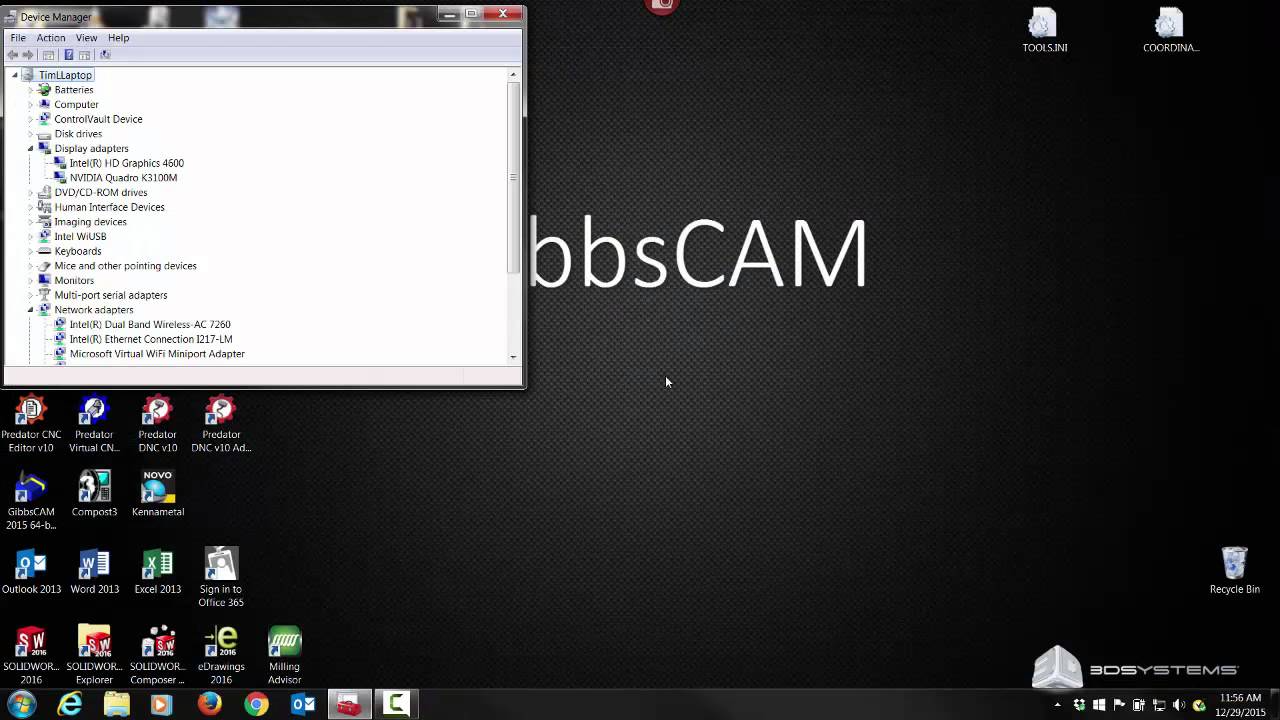Click the device tree scrollbar down arrow
The height and width of the screenshot is (720, 1280).
tap(513, 356)
